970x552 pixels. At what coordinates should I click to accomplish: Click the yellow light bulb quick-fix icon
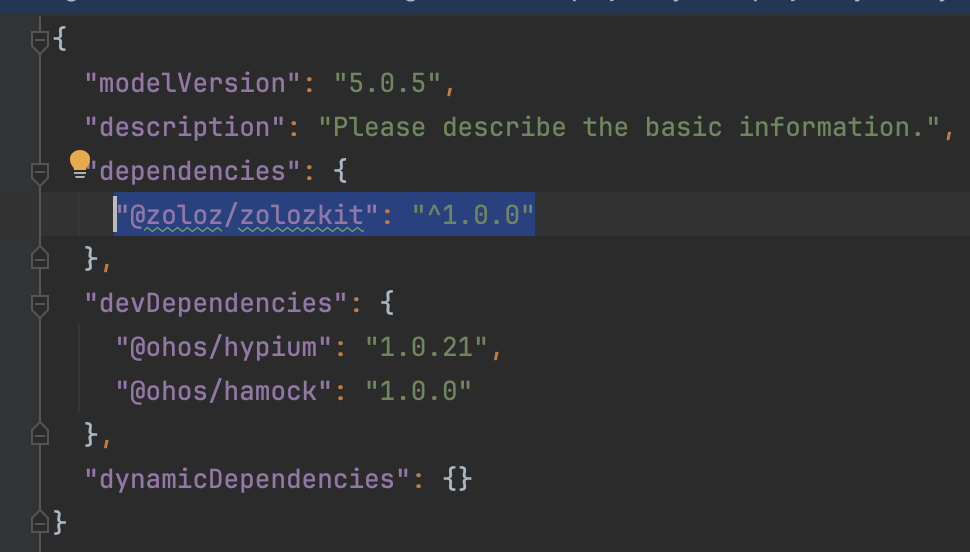click(x=80, y=161)
